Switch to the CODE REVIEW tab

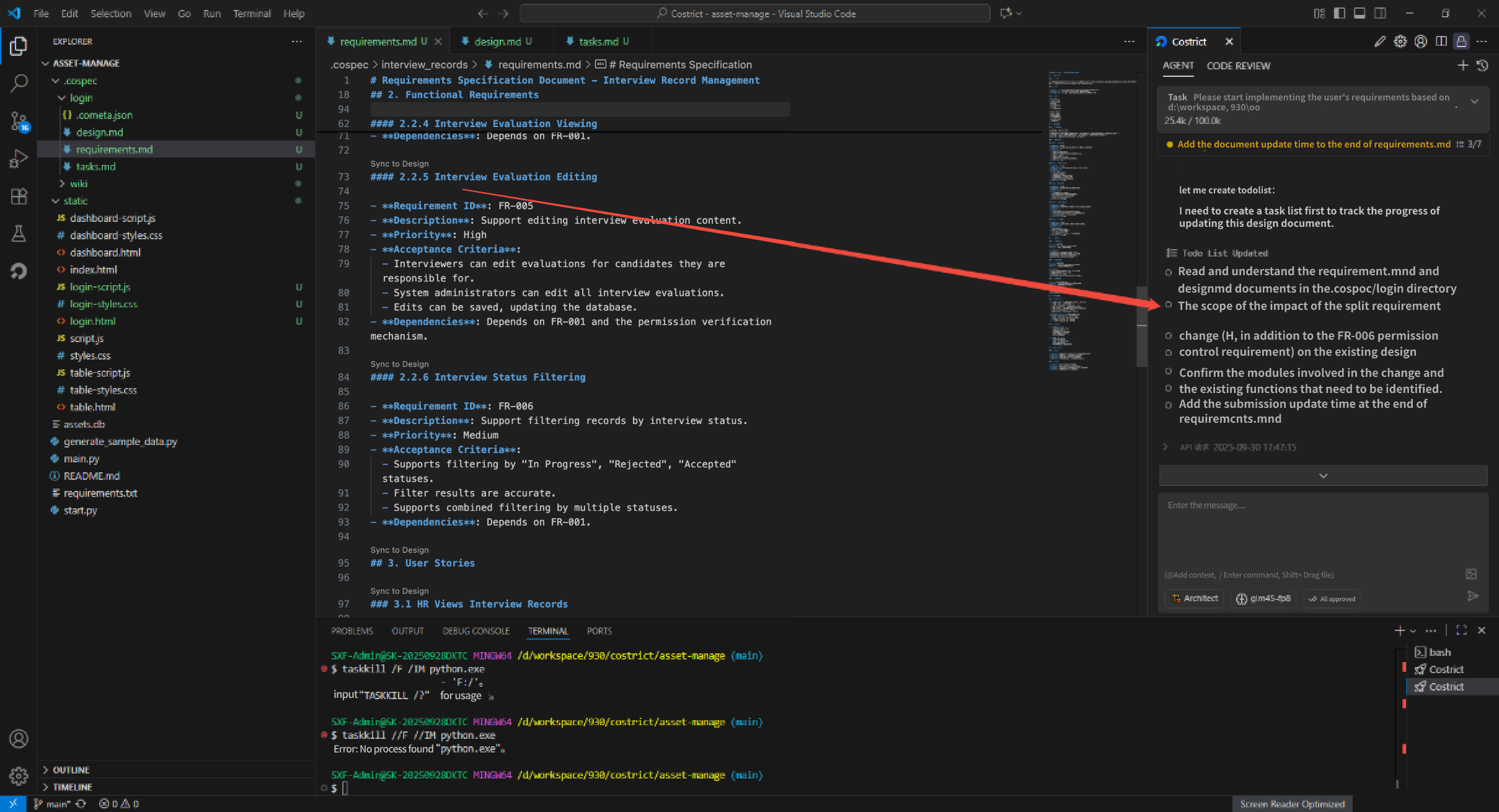tap(1238, 66)
